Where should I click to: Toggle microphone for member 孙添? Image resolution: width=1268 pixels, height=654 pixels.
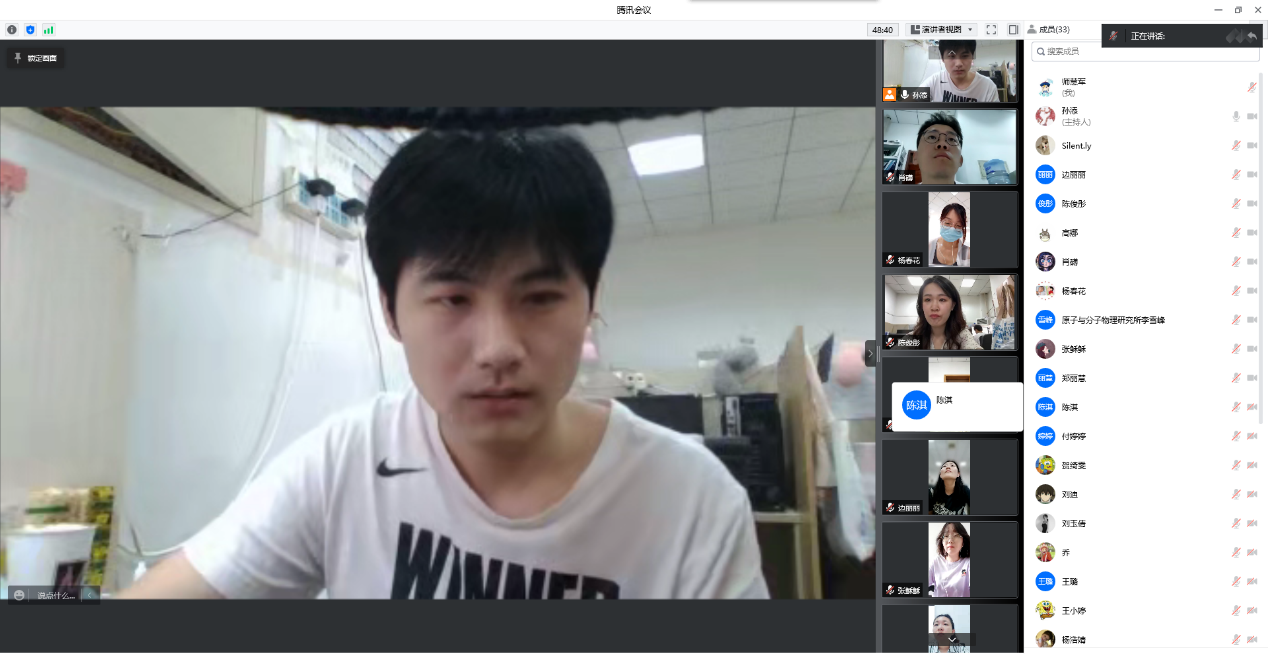(1236, 116)
